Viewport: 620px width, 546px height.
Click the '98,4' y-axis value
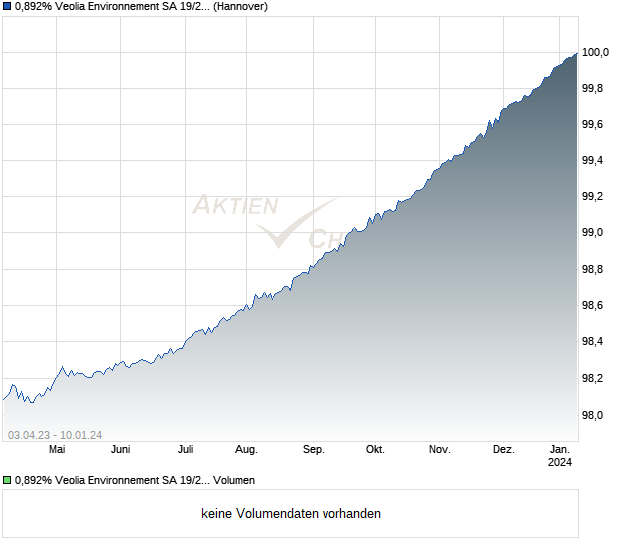click(593, 341)
